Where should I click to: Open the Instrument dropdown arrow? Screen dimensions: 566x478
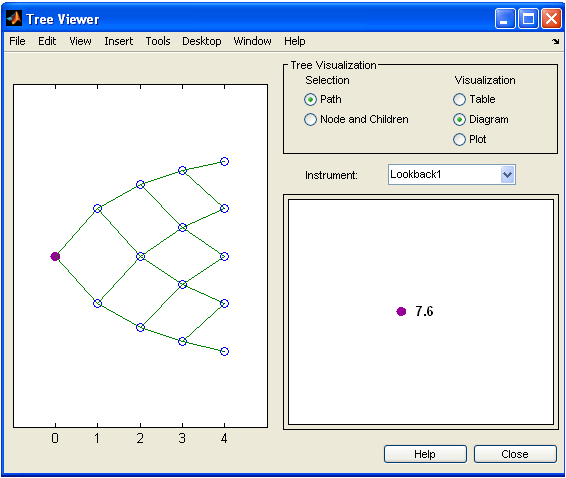(x=508, y=175)
